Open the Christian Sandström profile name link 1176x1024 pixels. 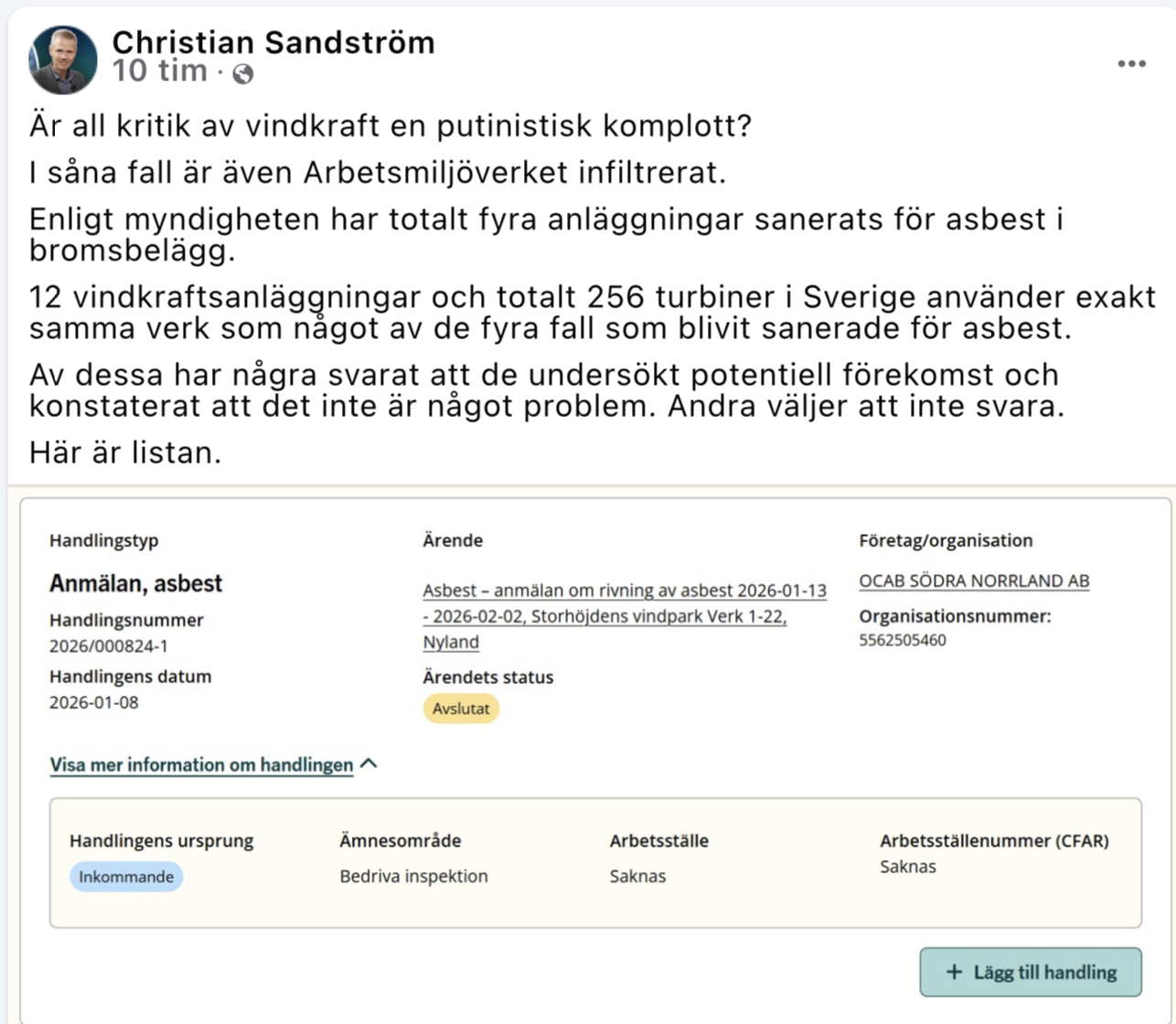273,42
